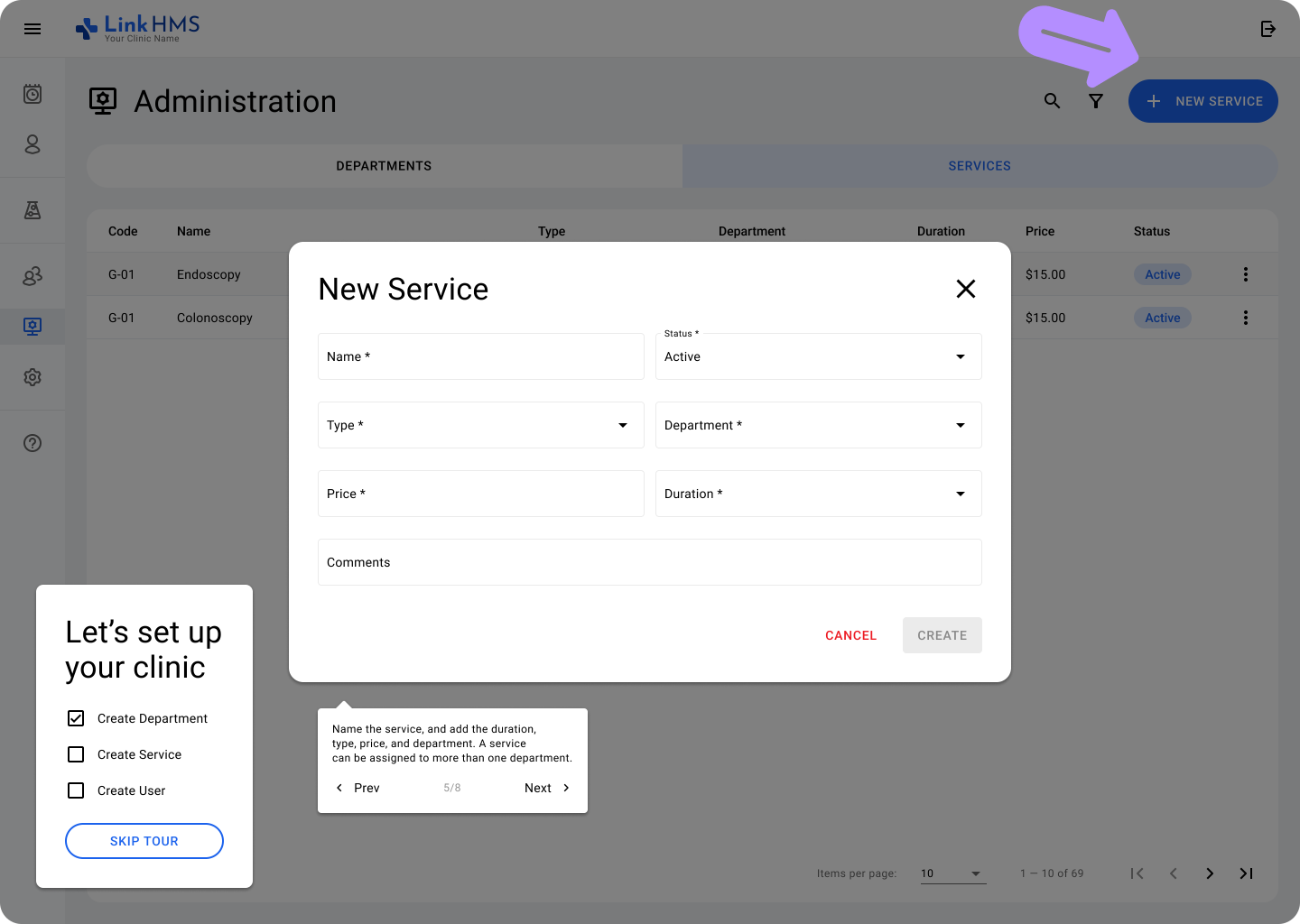Click the logout icon in the header
Viewport: 1300px width, 924px height.
[x=1267, y=29]
